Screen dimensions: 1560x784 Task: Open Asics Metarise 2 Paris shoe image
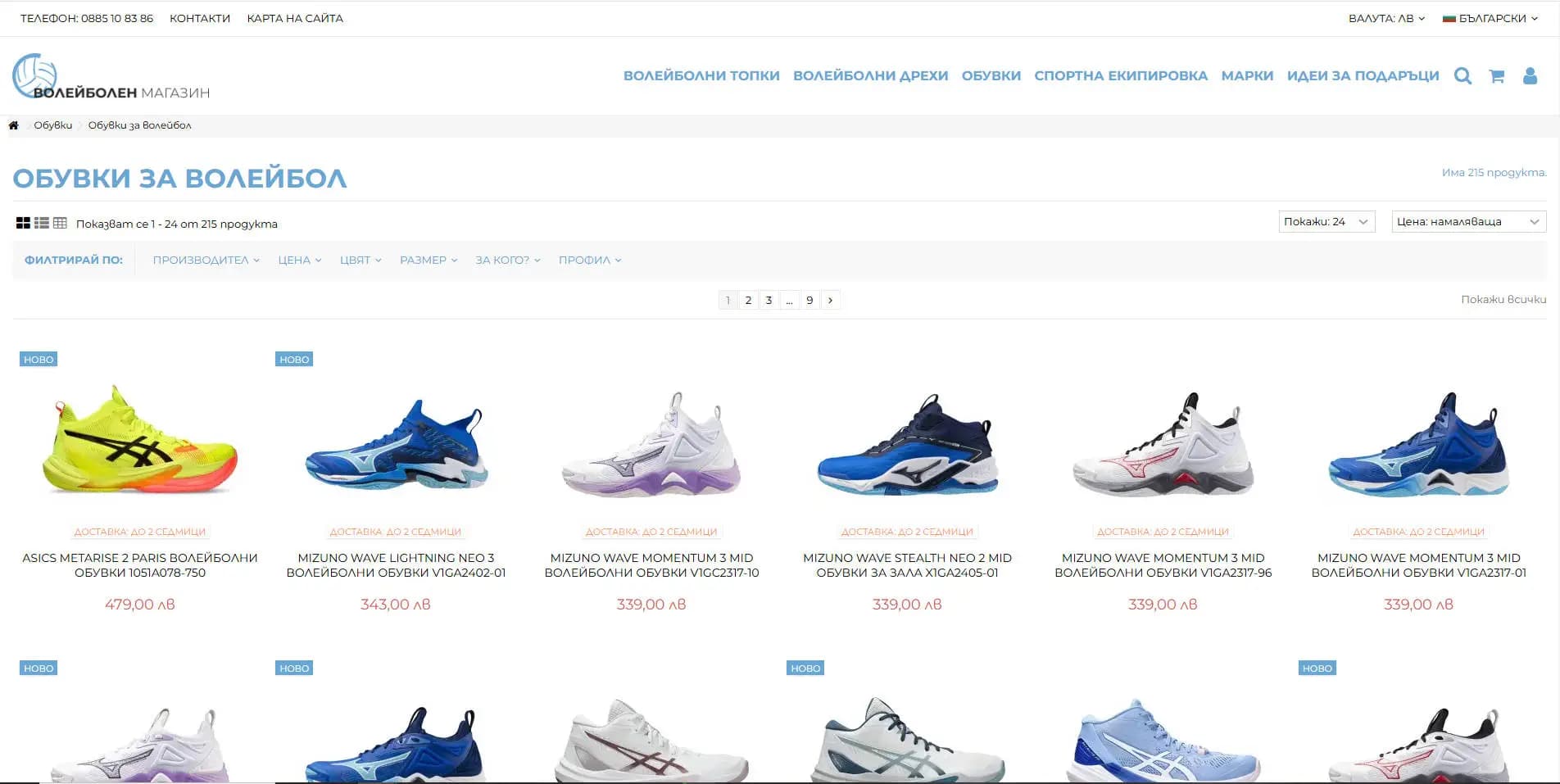[x=140, y=440]
